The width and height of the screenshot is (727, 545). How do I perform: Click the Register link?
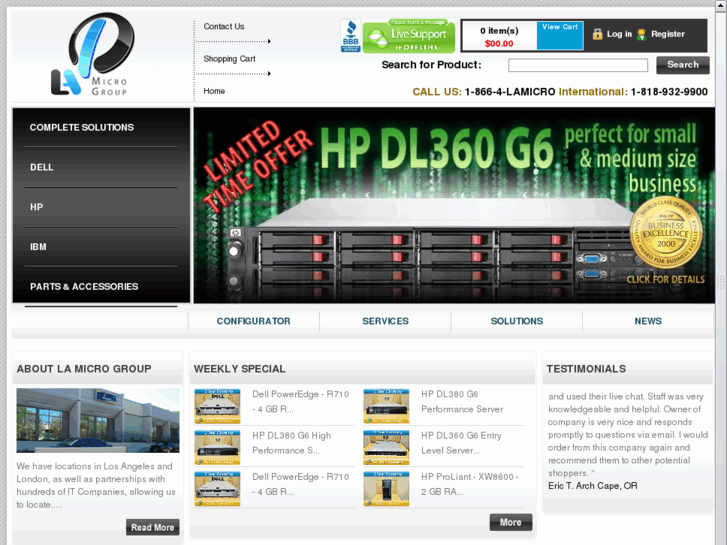[668, 34]
